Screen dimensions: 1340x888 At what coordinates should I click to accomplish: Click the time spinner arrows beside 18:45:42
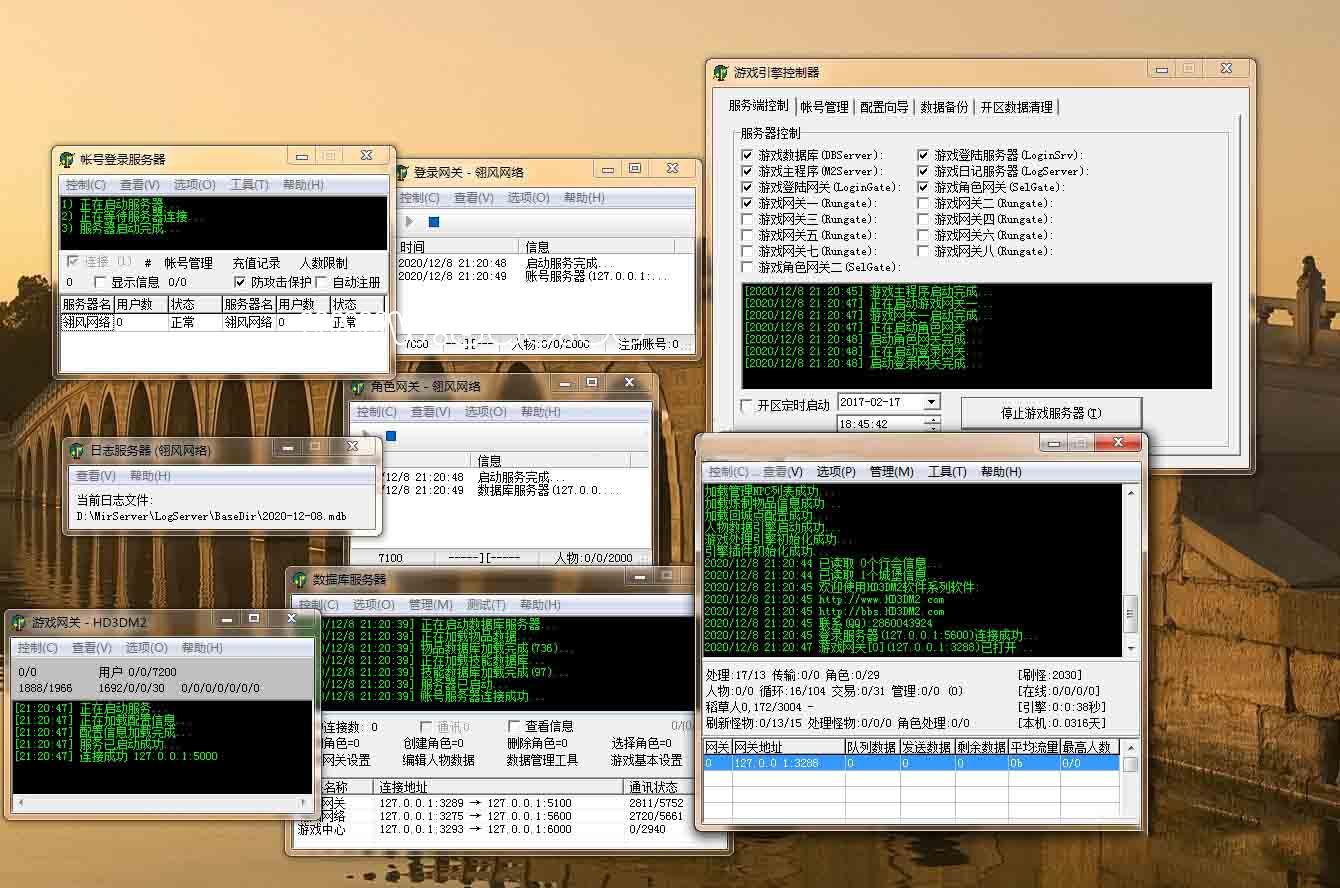click(x=932, y=424)
